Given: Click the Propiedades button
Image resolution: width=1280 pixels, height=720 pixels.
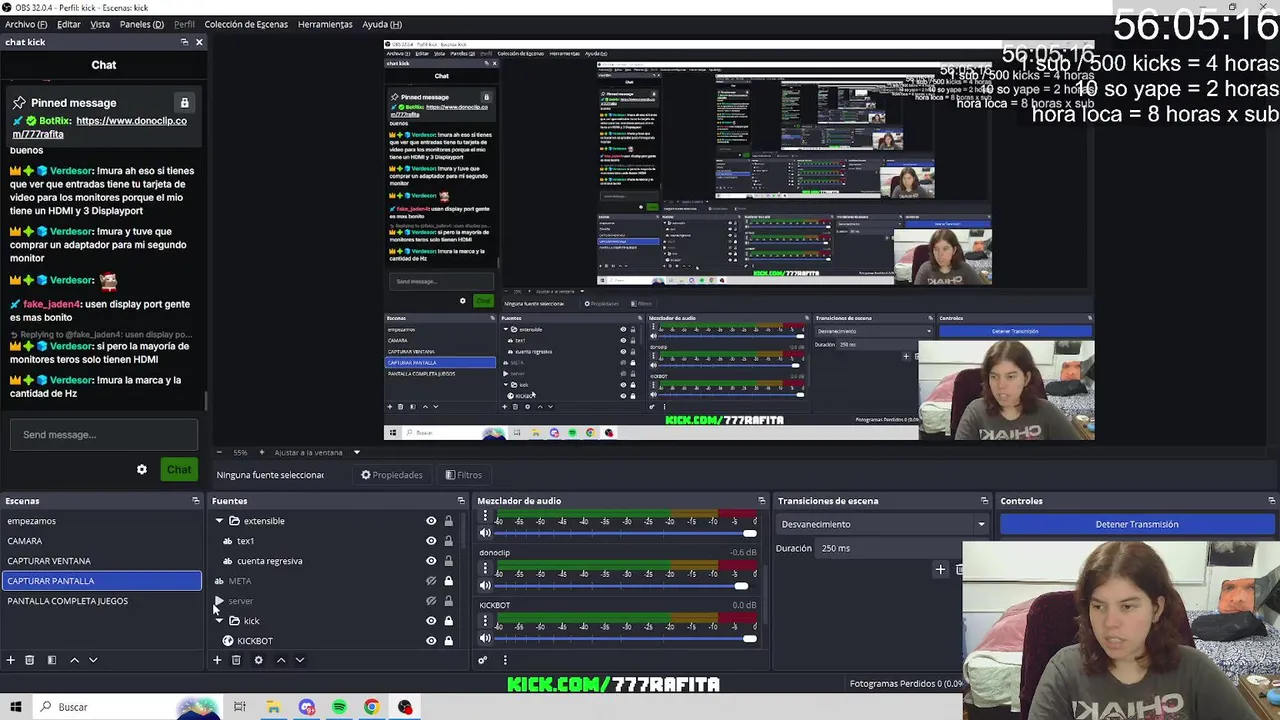Looking at the screenshot, I should point(392,475).
